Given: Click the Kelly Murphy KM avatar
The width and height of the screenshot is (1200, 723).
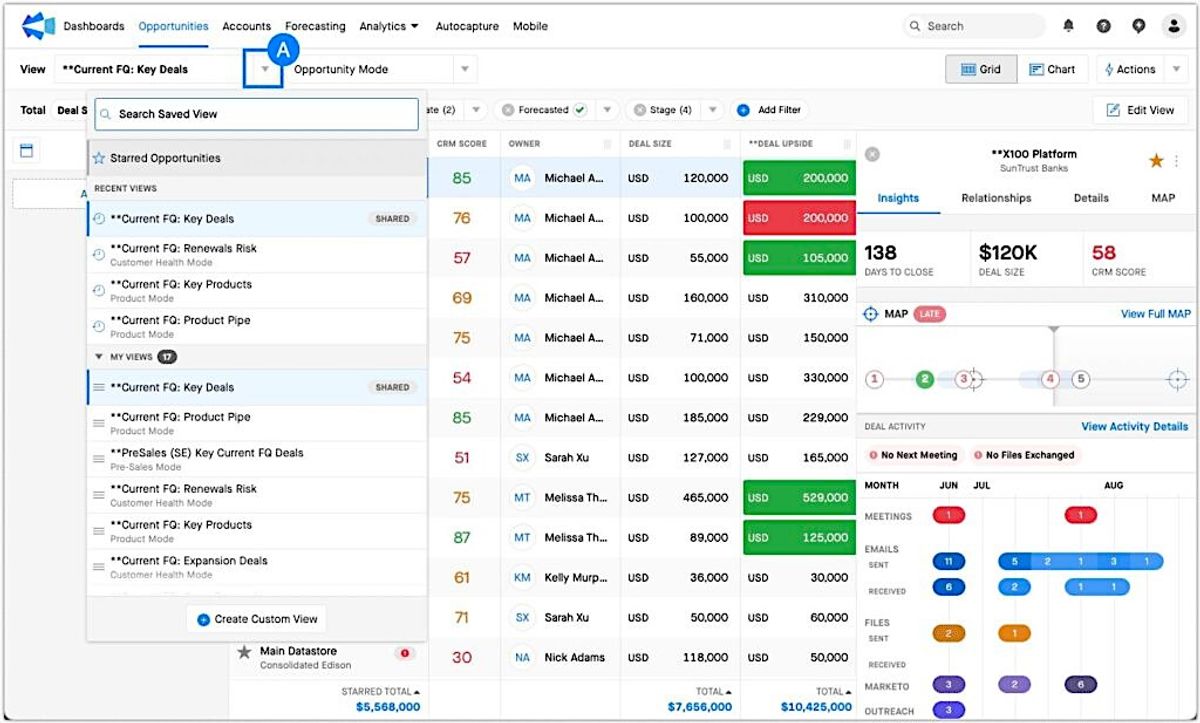Looking at the screenshot, I should [x=522, y=578].
